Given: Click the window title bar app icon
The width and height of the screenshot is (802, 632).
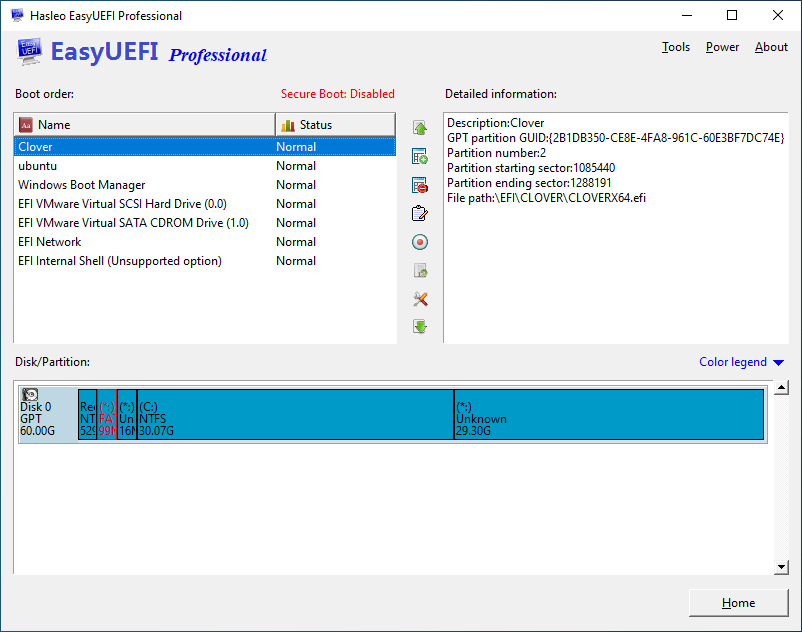Looking at the screenshot, I should click(x=17, y=15).
